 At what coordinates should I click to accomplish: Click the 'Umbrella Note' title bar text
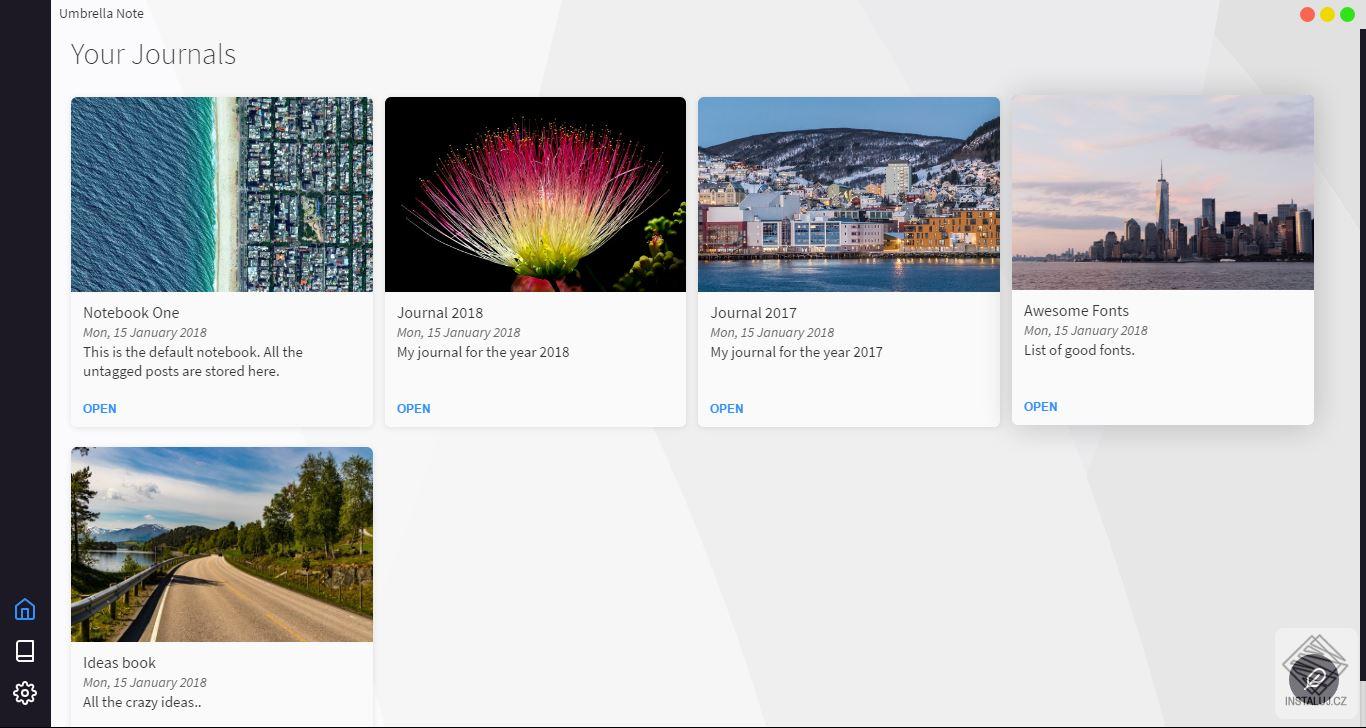pos(101,13)
